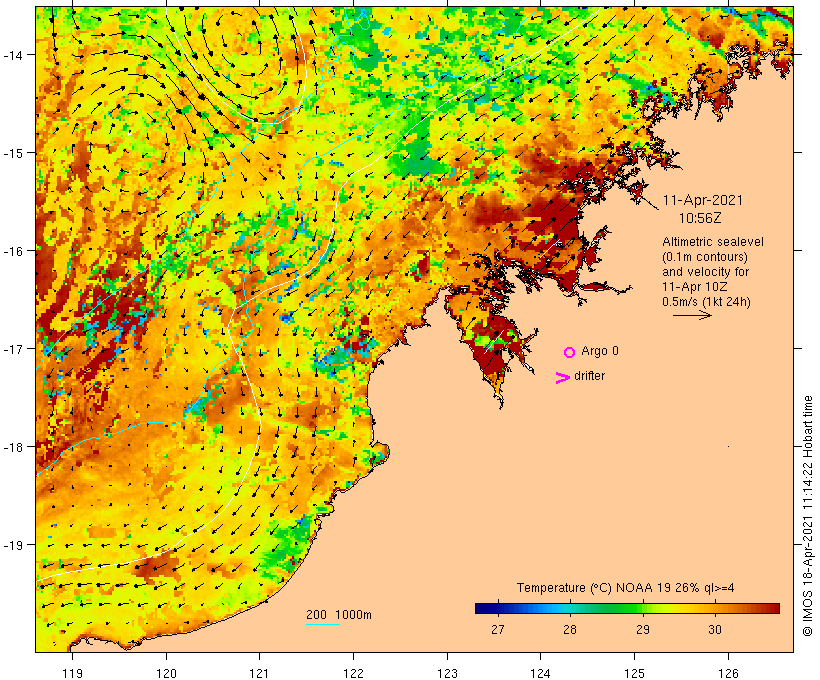
Task: Click the latitude axis label -18
Action: click(13, 447)
